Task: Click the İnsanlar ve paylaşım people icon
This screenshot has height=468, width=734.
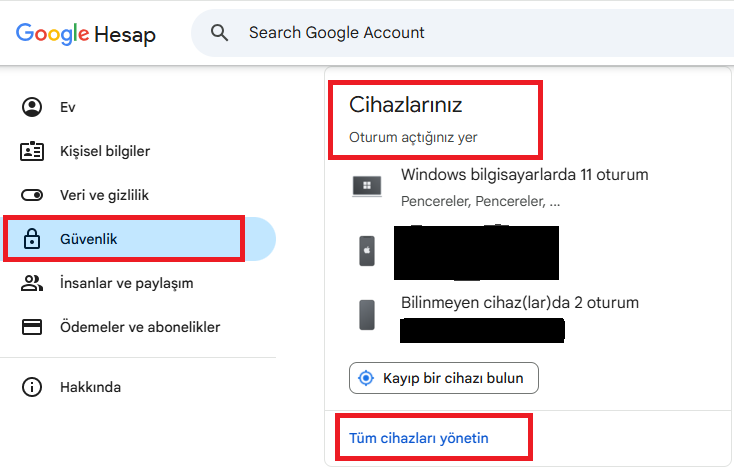Action: point(32,283)
